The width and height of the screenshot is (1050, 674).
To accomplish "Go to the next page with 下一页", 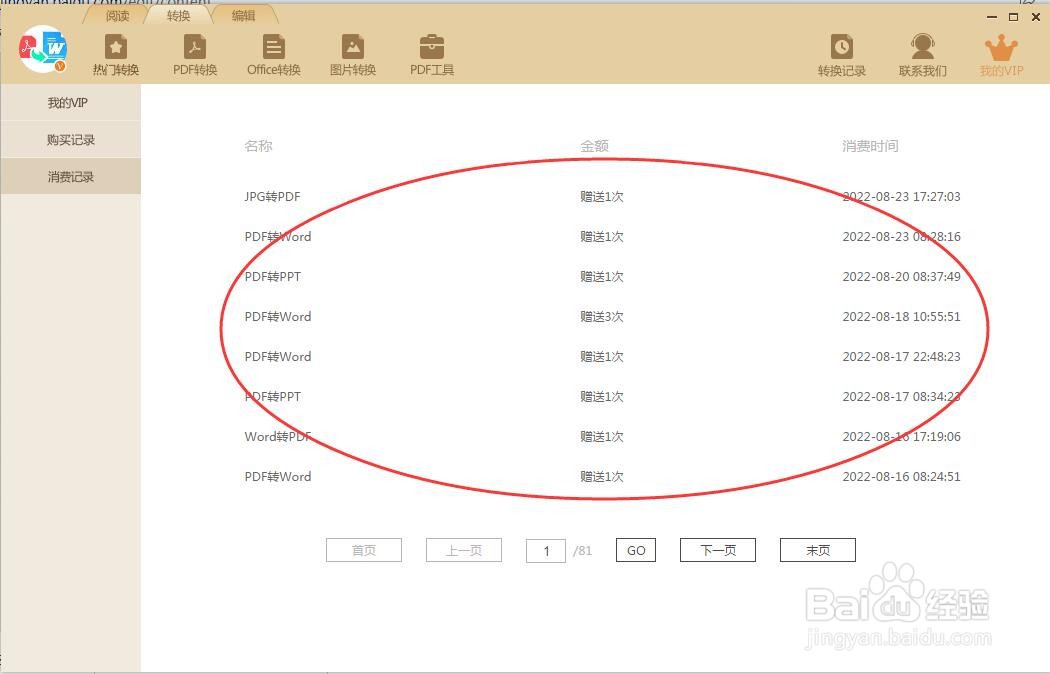I will (x=717, y=549).
